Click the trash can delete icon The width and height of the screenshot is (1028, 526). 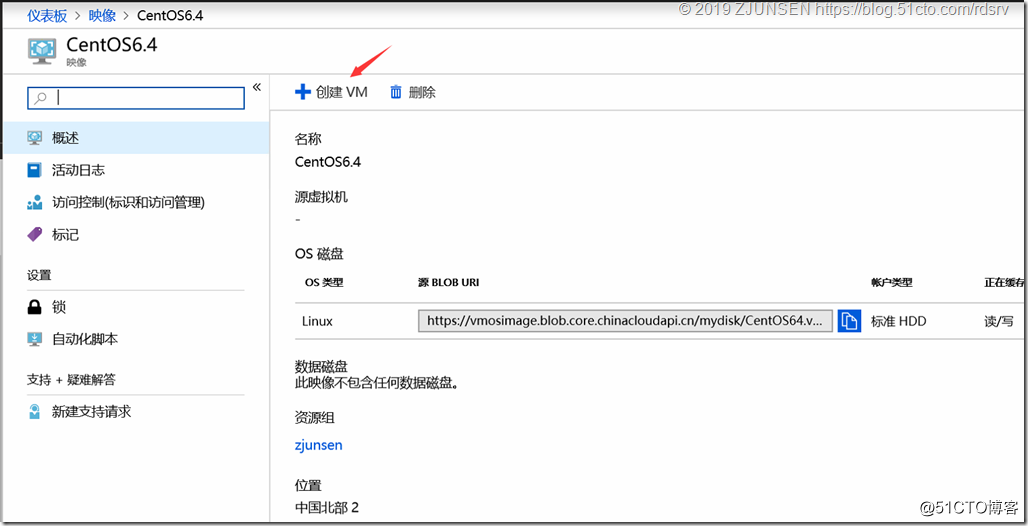click(x=396, y=92)
